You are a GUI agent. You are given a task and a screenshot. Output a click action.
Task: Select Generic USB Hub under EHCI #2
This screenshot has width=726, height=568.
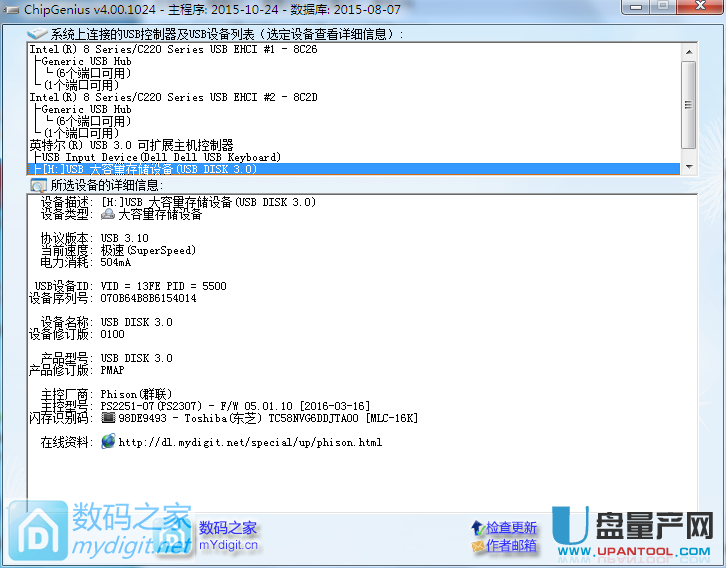click(x=87, y=109)
